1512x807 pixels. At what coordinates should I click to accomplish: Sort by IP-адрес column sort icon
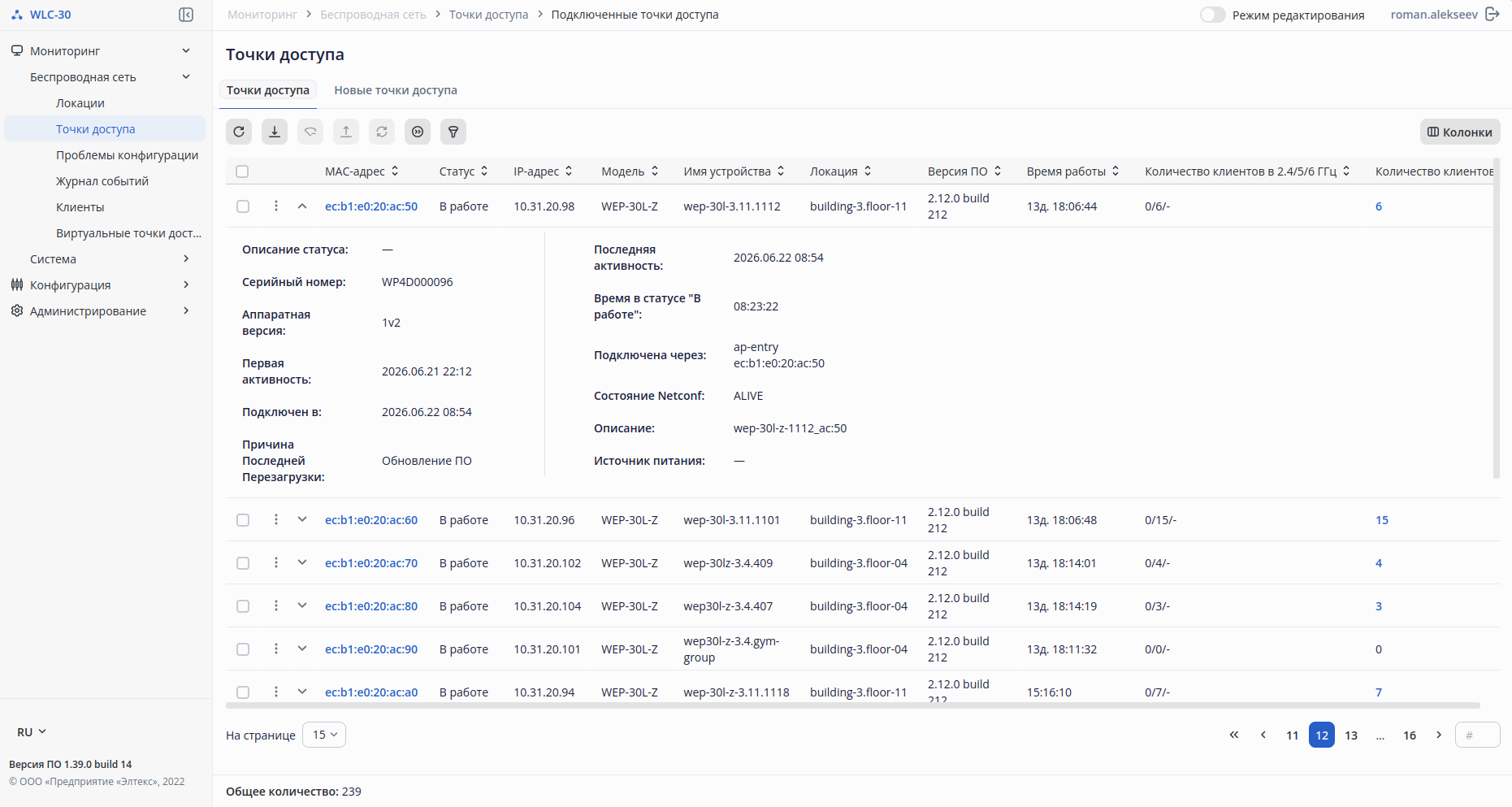[569, 171]
